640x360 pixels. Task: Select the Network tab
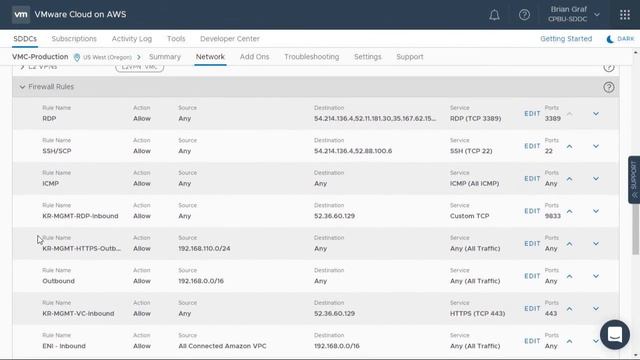click(210, 57)
